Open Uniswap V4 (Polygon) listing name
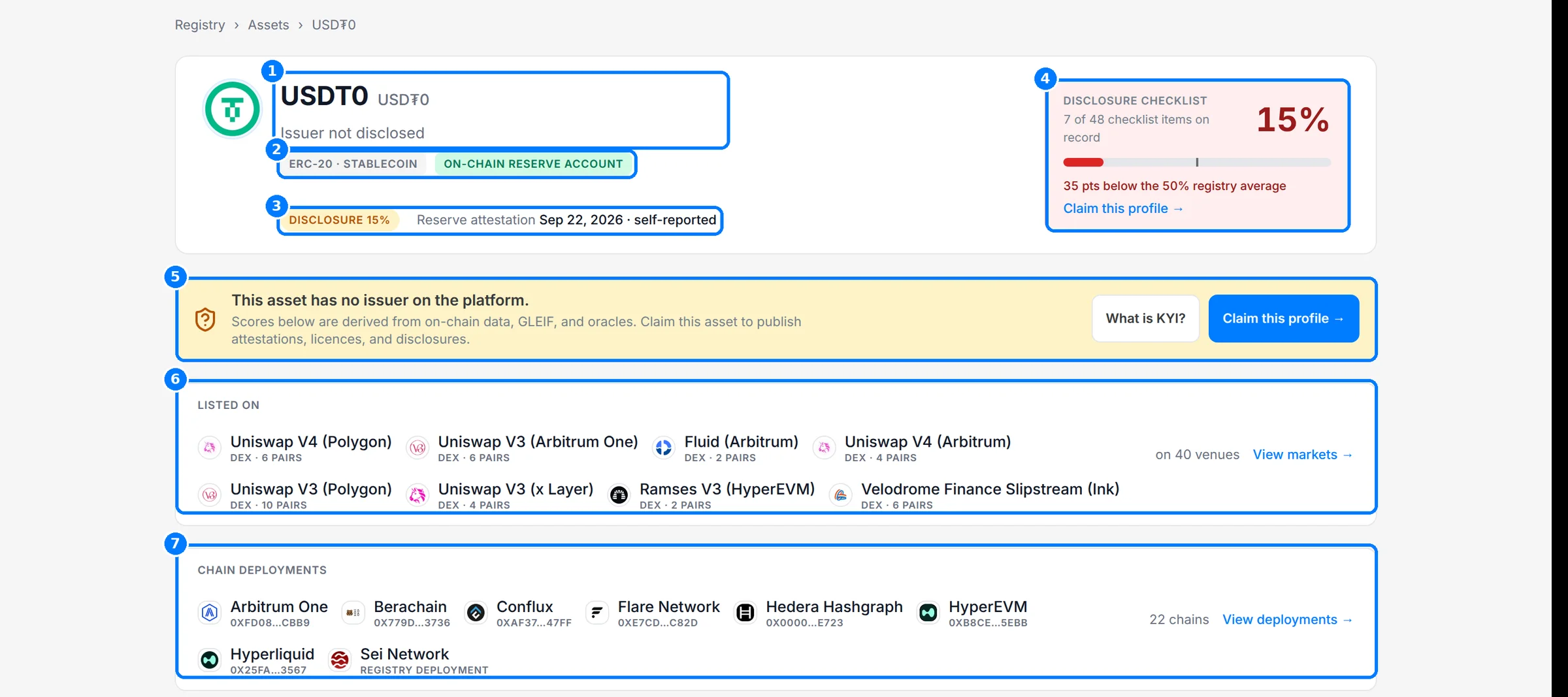Image resolution: width=1568 pixels, height=697 pixels. point(311,442)
